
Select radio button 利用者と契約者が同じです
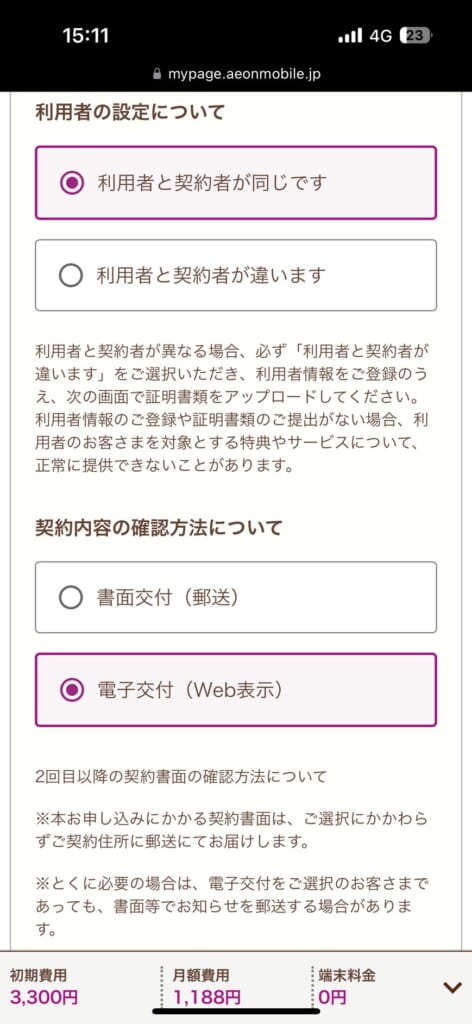point(71,183)
